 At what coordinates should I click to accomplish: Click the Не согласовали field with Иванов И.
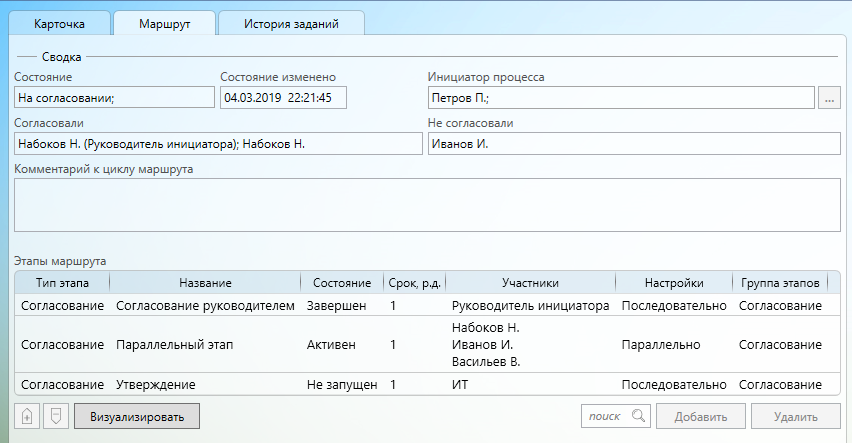632,144
